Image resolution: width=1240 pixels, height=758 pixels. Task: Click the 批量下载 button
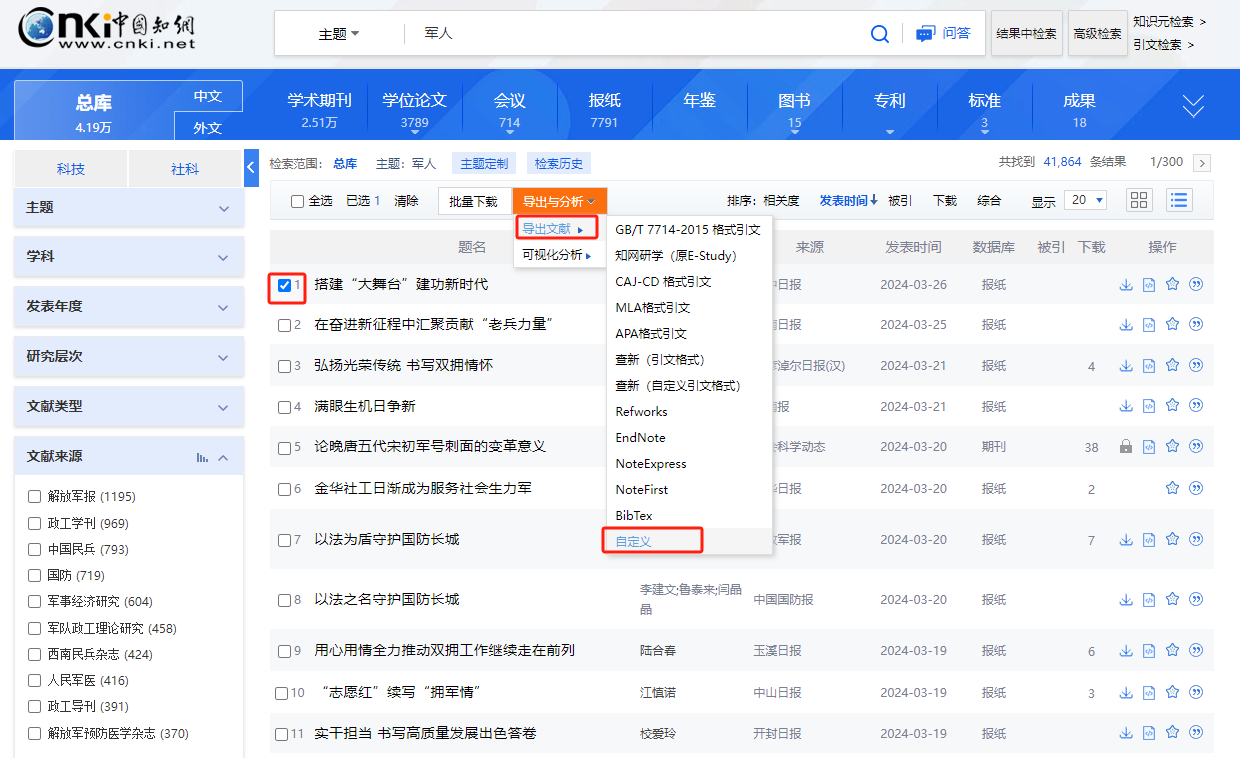[473, 201]
